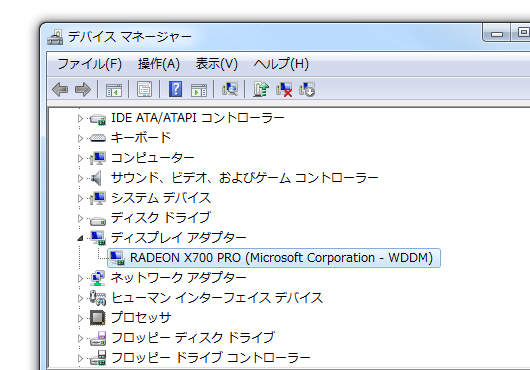The height and width of the screenshot is (370, 530).
Task: Click the Disable device down-arrow icon
Action: pyautogui.click(x=307, y=90)
